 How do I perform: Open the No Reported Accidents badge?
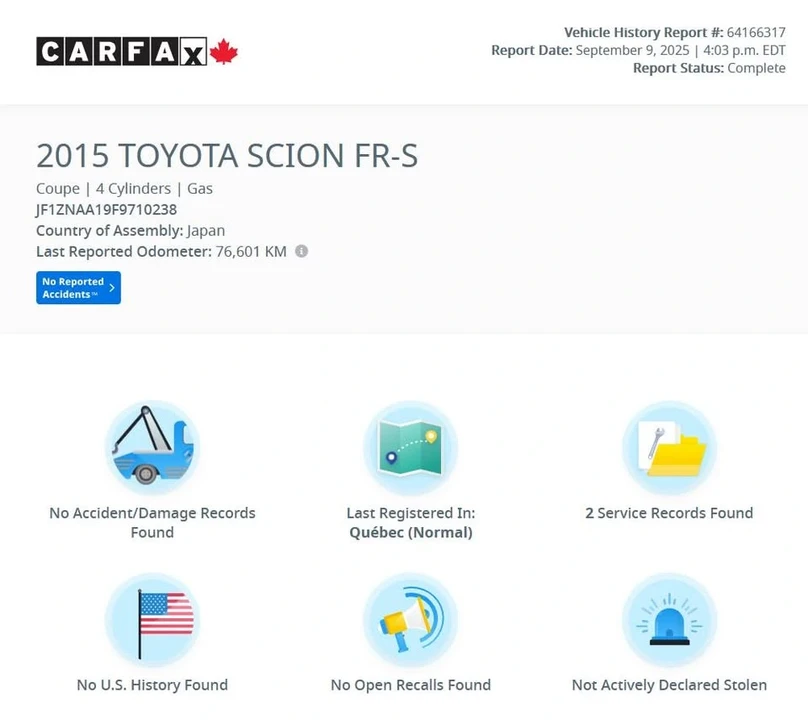(x=78, y=288)
